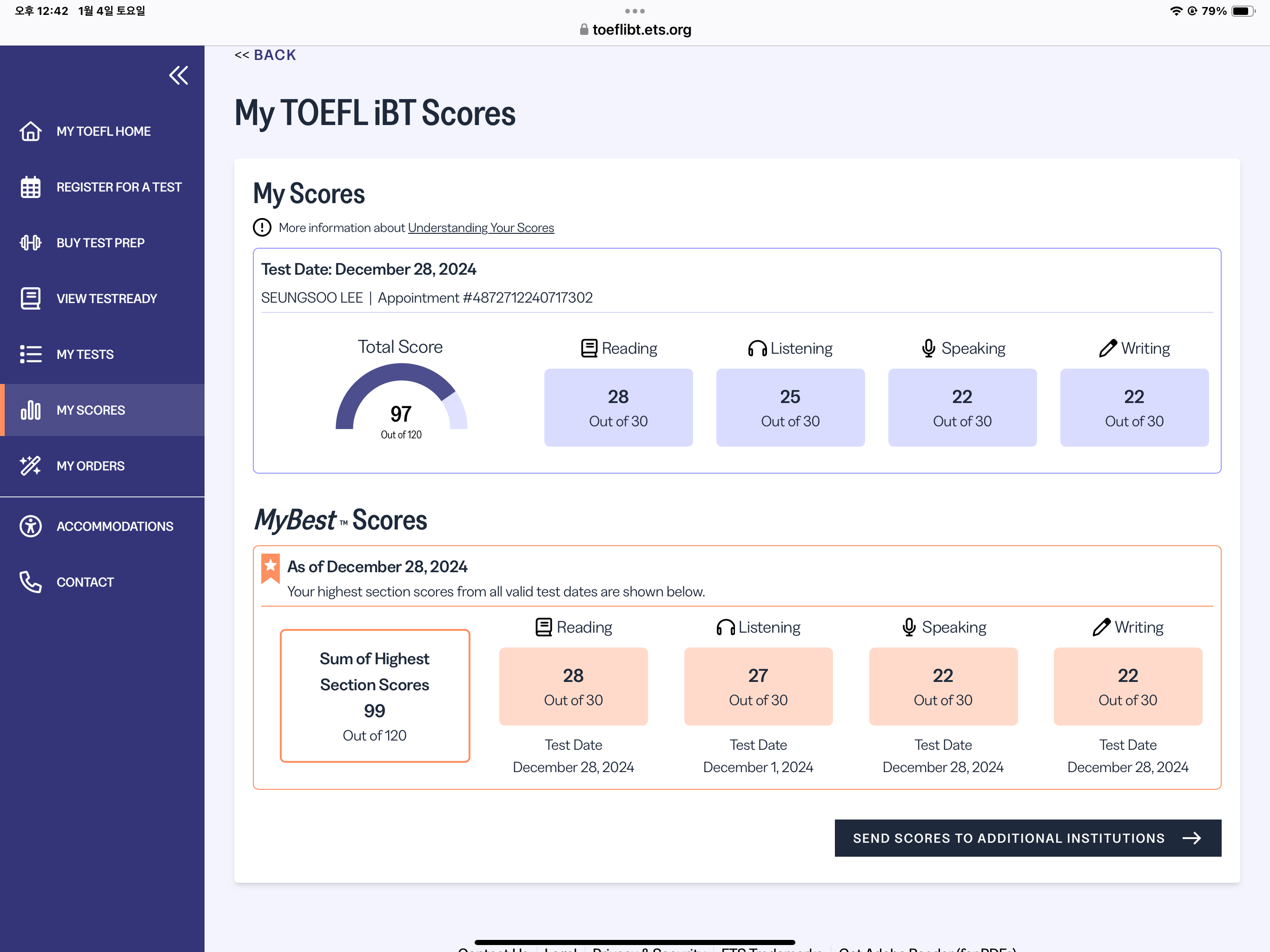Click Send Scores to Additional Institutions button
Screen dimensions: 1270x952
(x=1028, y=838)
